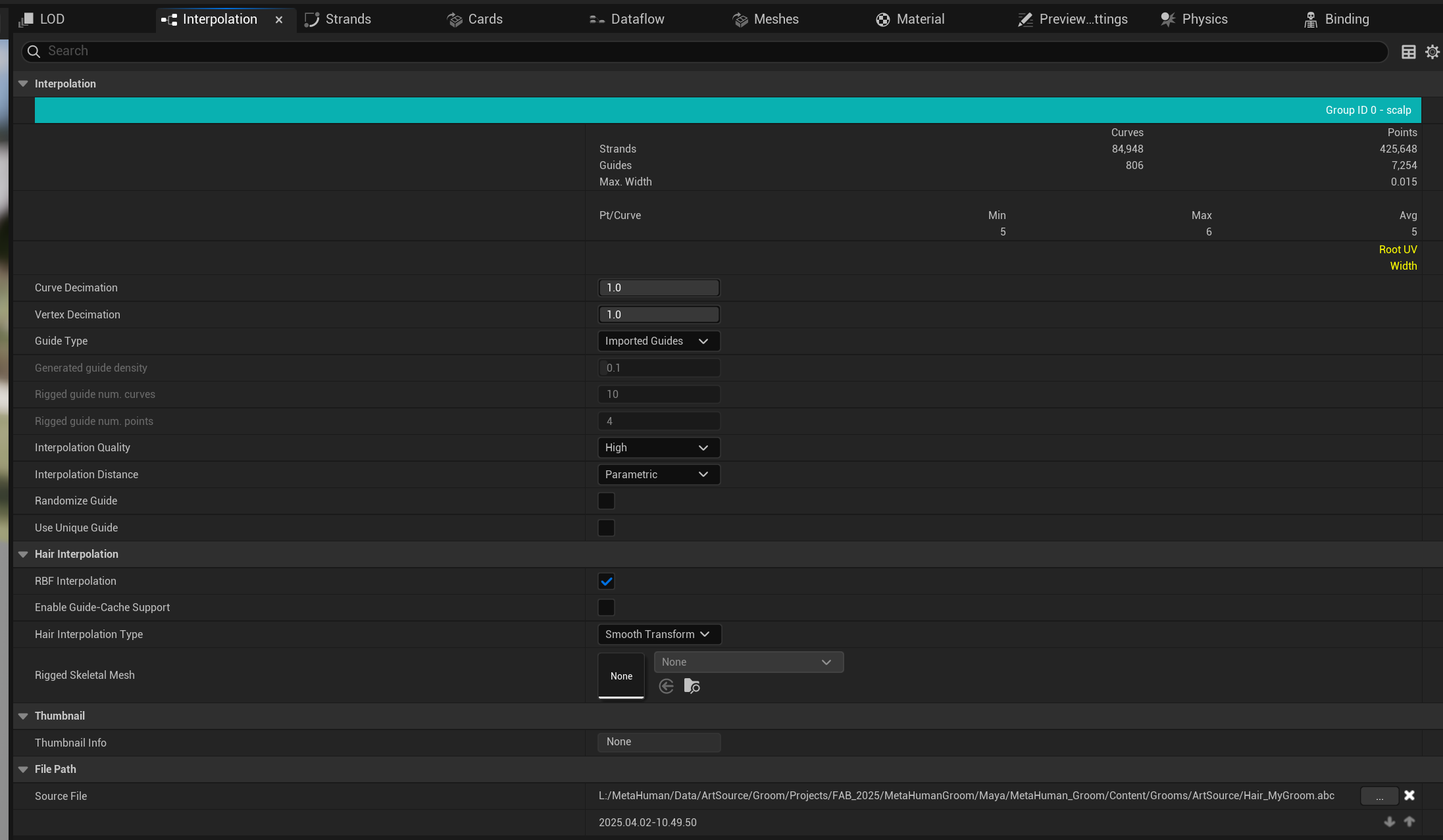
Task: Click the Preview Settings pencil icon
Action: pyautogui.click(x=1025, y=20)
